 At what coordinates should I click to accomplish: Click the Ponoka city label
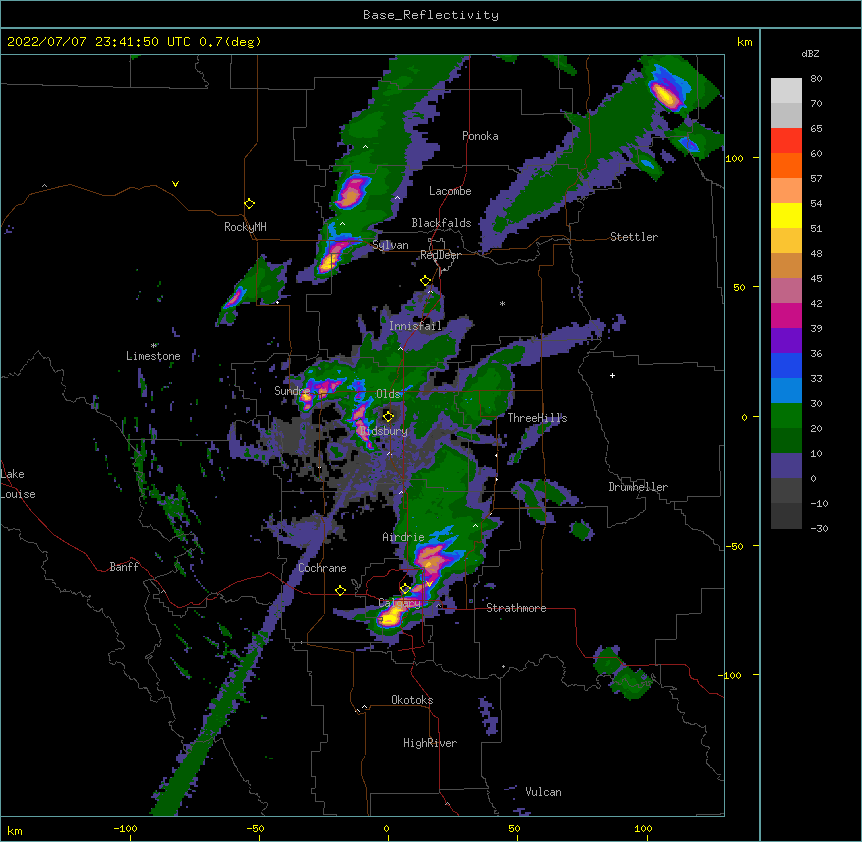[480, 136]
